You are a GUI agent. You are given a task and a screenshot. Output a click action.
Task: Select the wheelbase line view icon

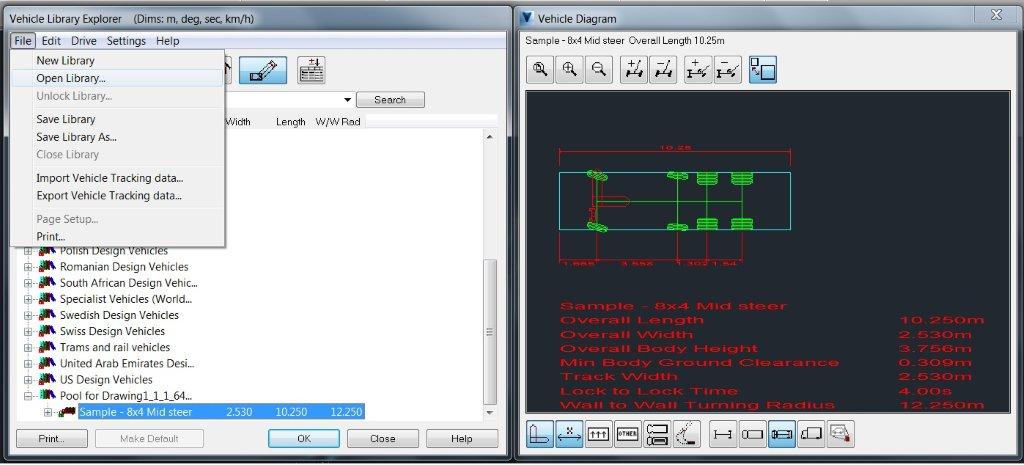pyautogui.click(x=723, y=434)
